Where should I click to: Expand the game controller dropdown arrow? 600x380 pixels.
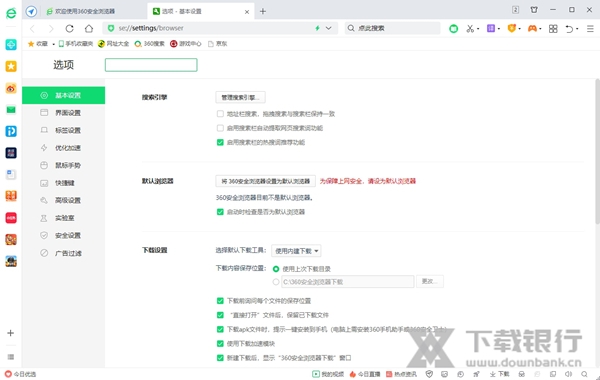point(540,29)
